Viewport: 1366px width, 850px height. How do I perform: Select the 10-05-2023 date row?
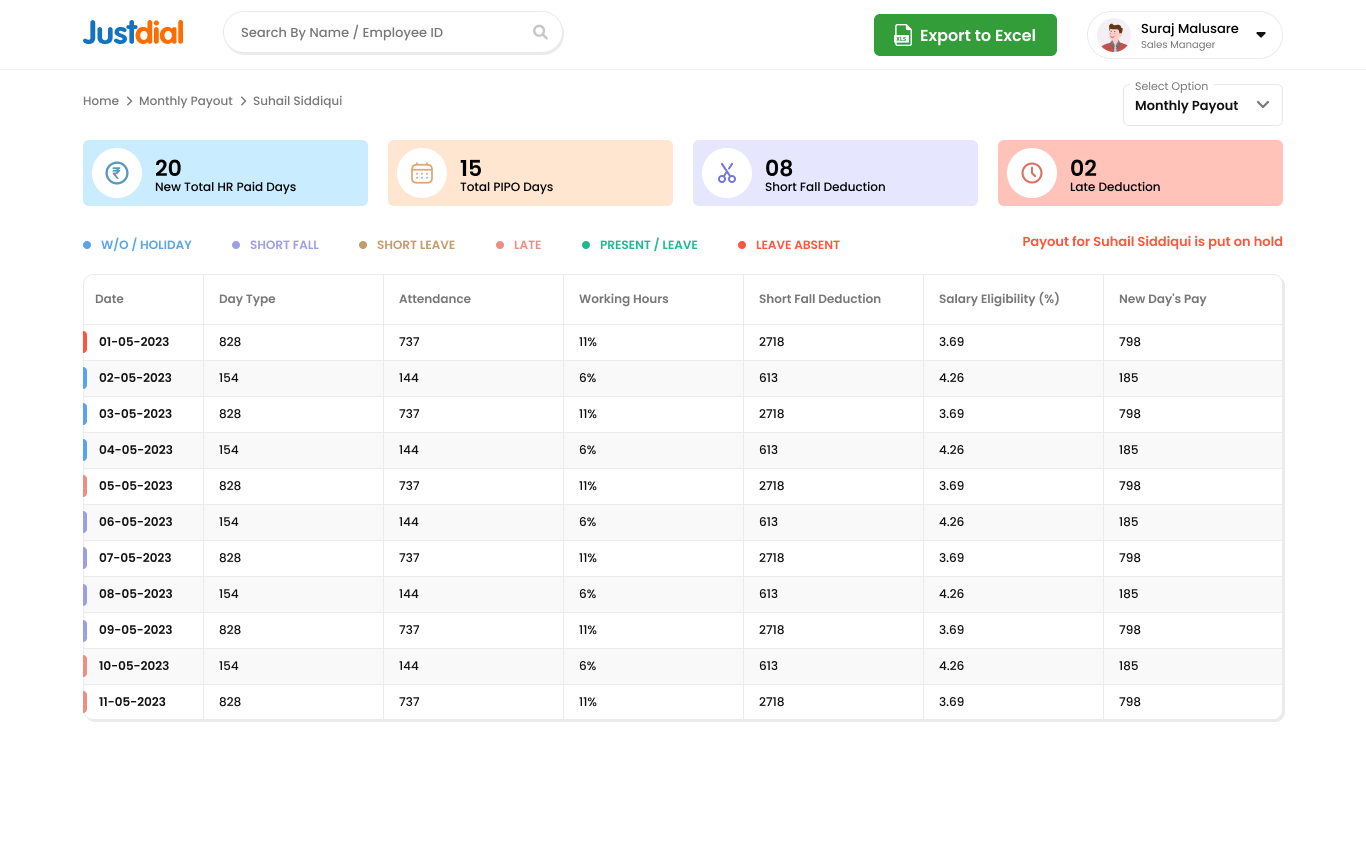pos(683,666)
